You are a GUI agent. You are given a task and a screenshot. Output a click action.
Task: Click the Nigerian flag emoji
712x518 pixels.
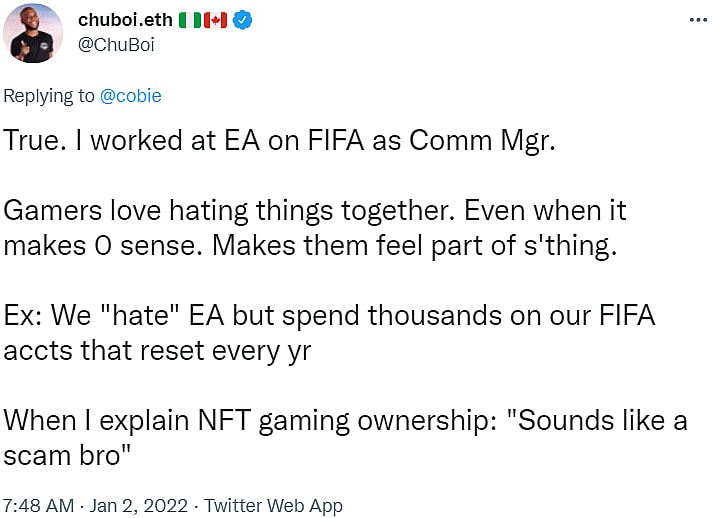point(191,21)
